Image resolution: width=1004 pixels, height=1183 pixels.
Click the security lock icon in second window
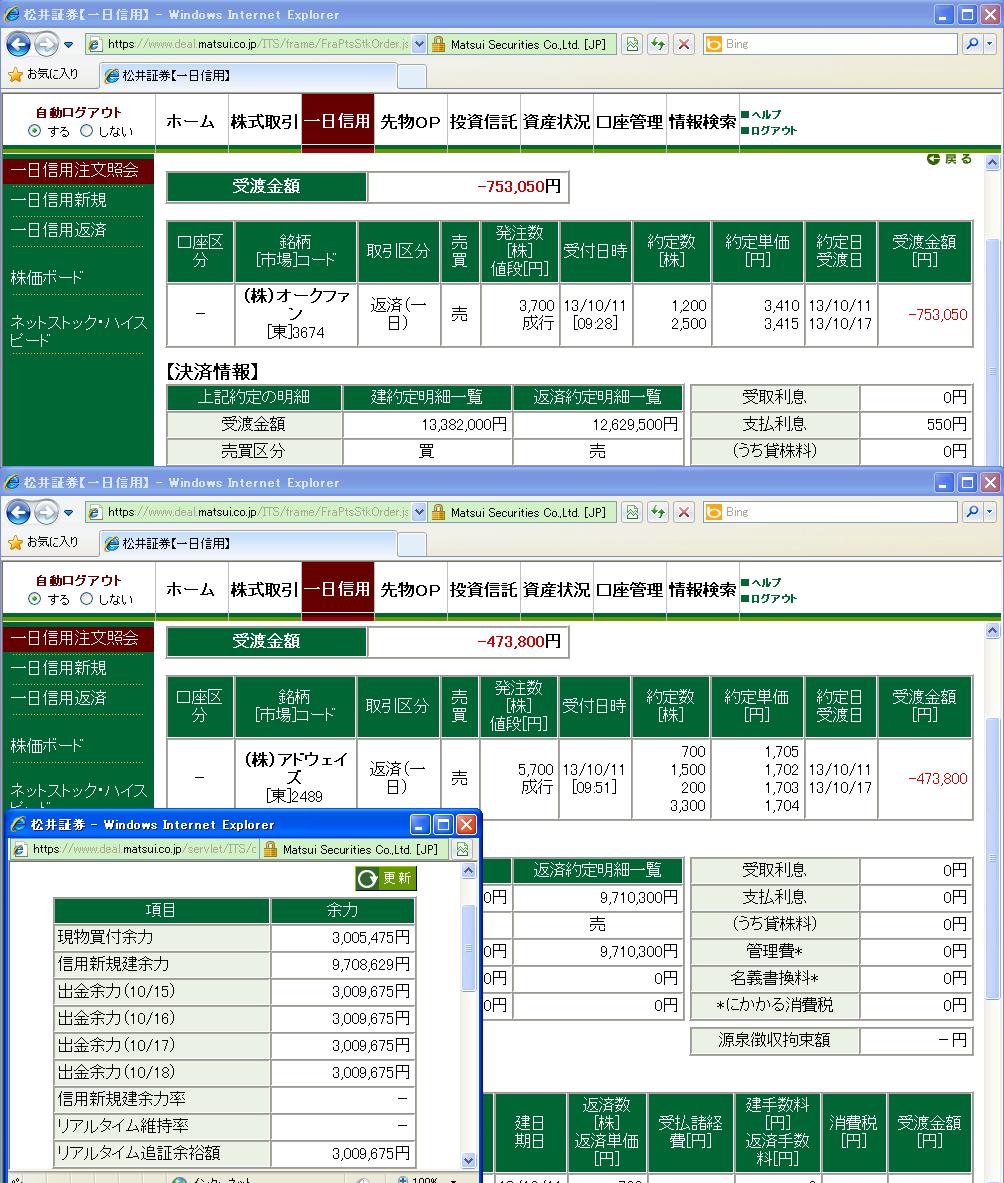pyautogui.click(x=438, y=512)
